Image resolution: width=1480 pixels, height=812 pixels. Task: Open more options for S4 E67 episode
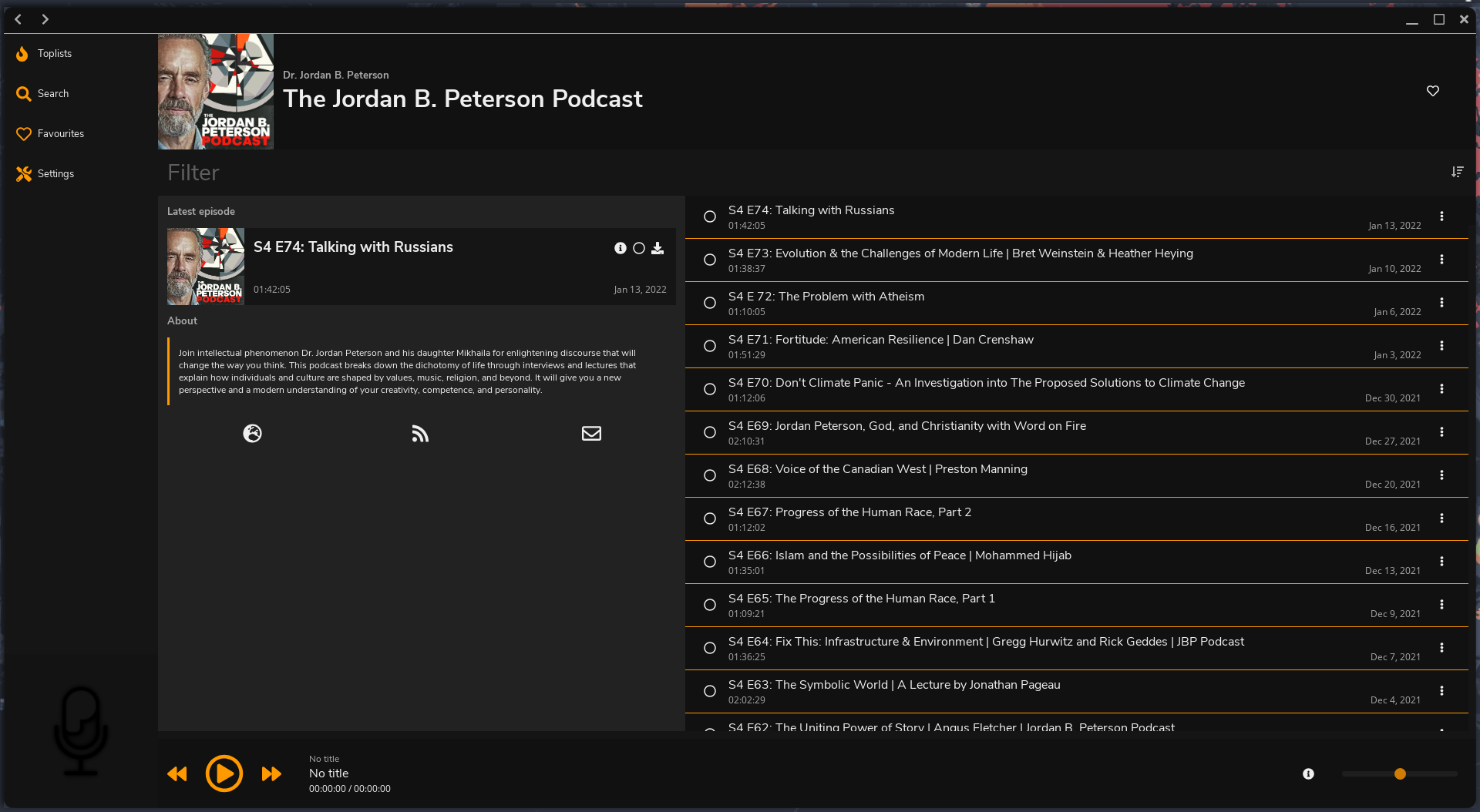click(1441, 518)
